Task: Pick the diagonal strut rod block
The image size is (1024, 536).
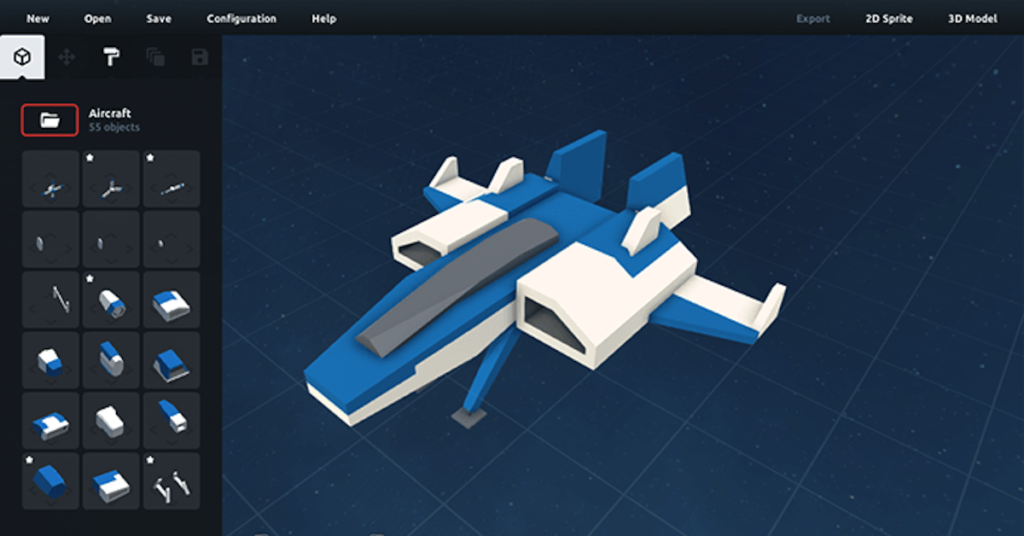Action: tap(51, 300)
